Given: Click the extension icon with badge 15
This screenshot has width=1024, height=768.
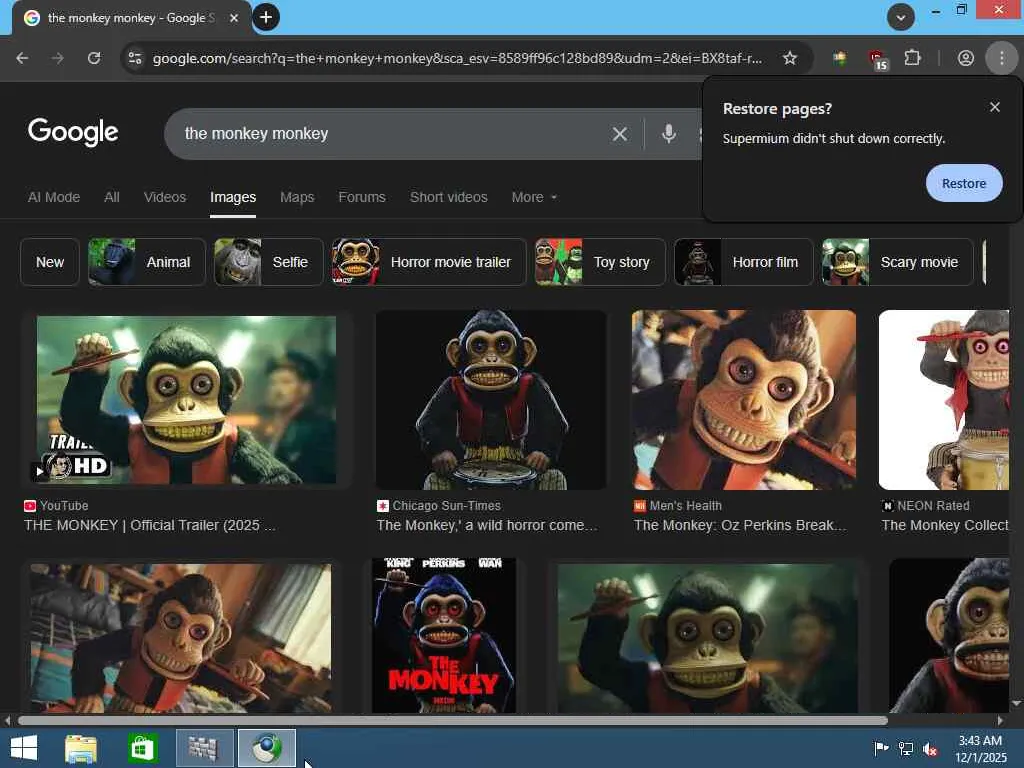Looking at the screenshot, I should (x=878, y=59).
